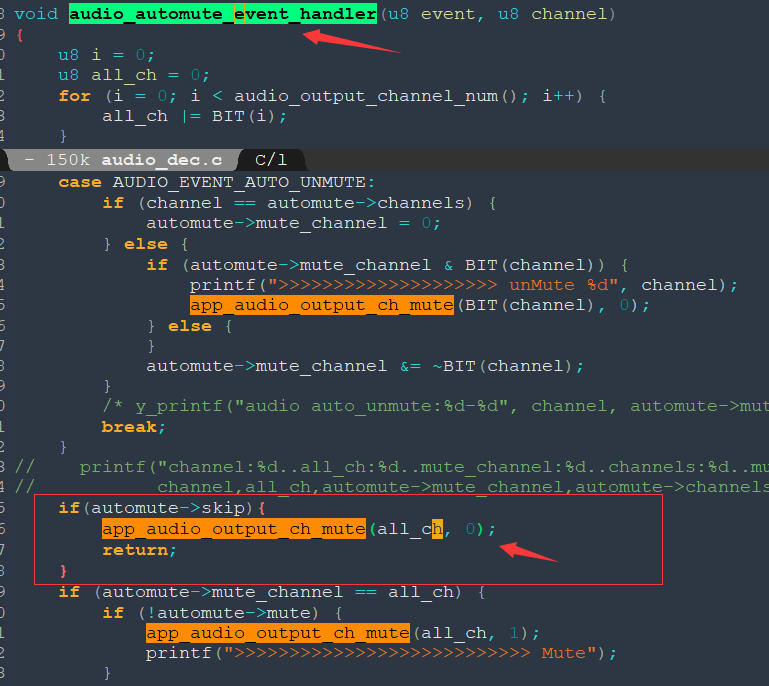Screen dimensions: 769x686
Task: Click the 'void' return type keyword
Action: point(36,14)
